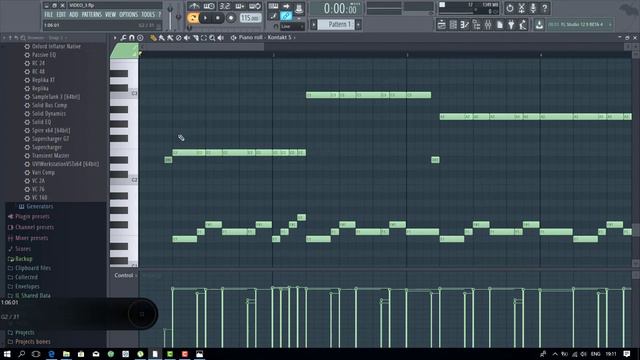Open the EDIT menu

(61, 15)
